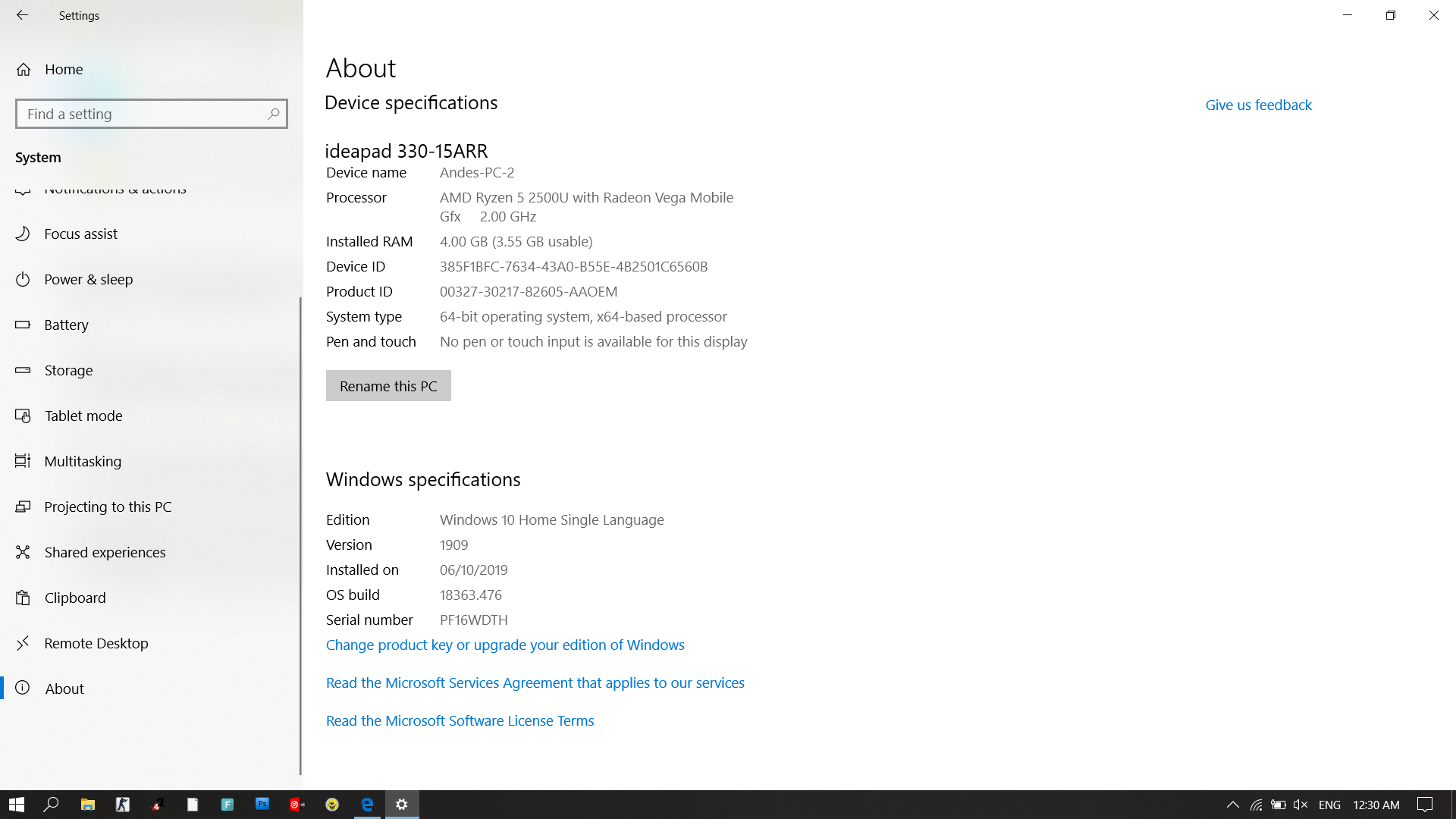This screenshot has height=819, width=1456.
Task: Open the red recorder app in taskbar
Action: (x=297, y=805)
